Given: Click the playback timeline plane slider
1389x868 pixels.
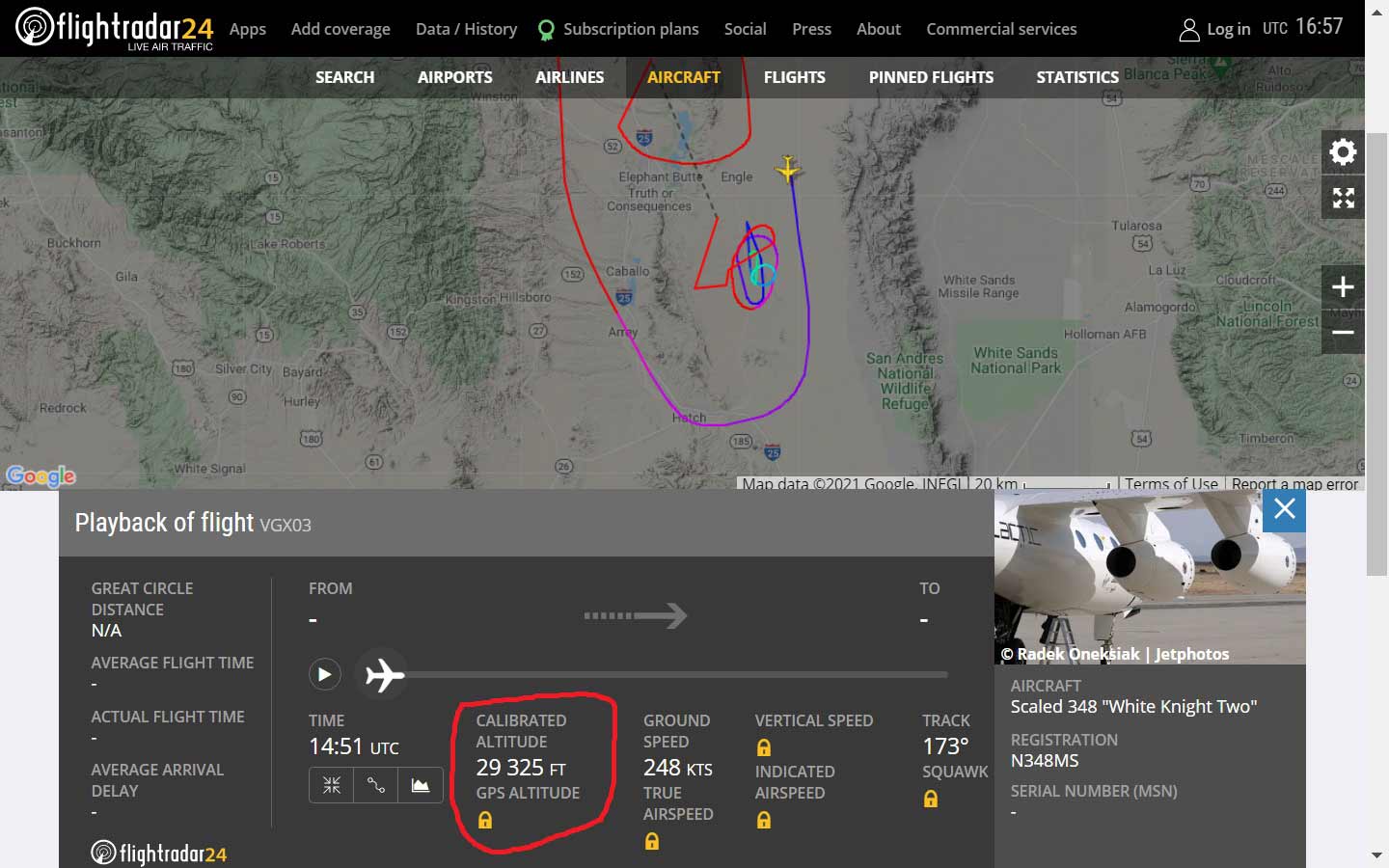Looking at the screenshot, I should point(384,674).
